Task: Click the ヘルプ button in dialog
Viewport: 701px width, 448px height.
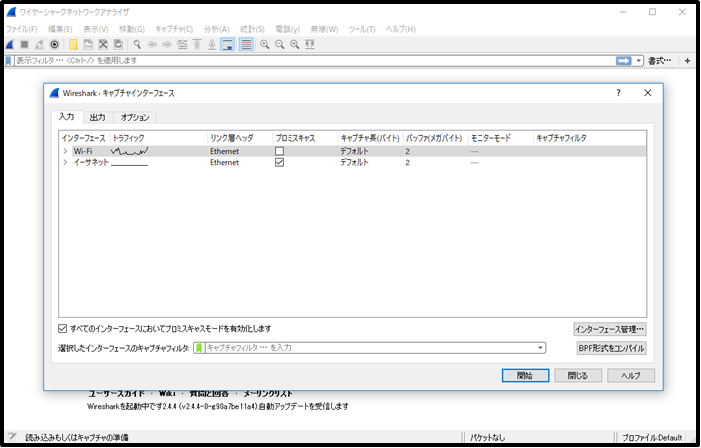Action: click(631, 376)
